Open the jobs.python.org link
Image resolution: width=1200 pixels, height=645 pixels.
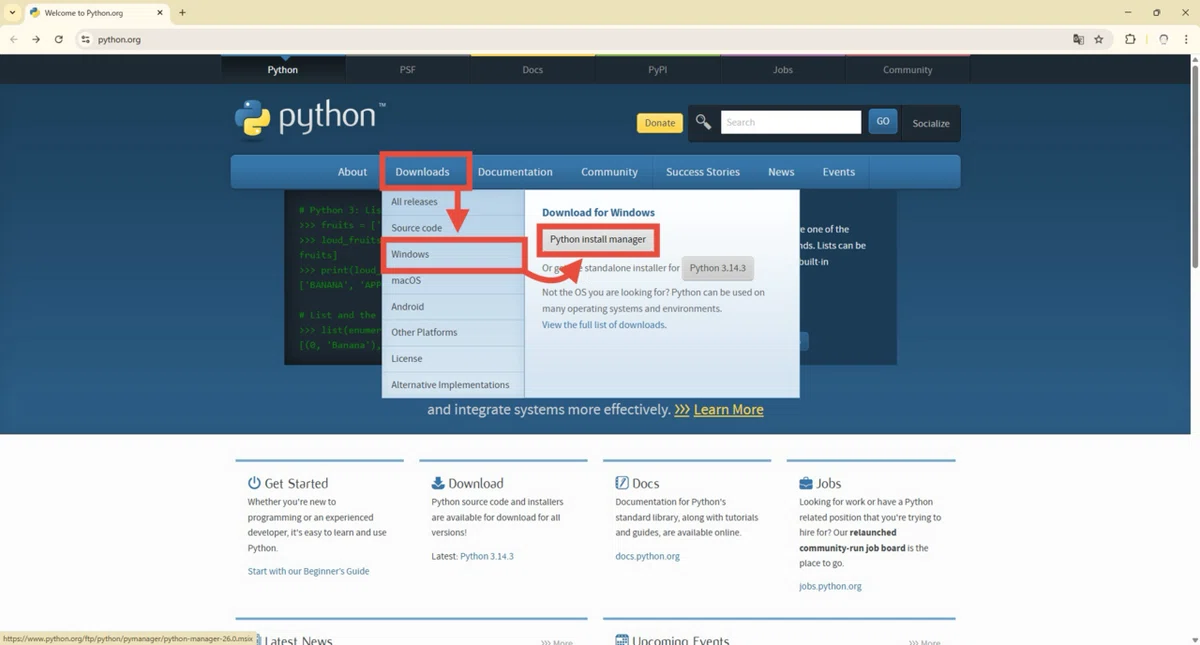click(830, 586)
